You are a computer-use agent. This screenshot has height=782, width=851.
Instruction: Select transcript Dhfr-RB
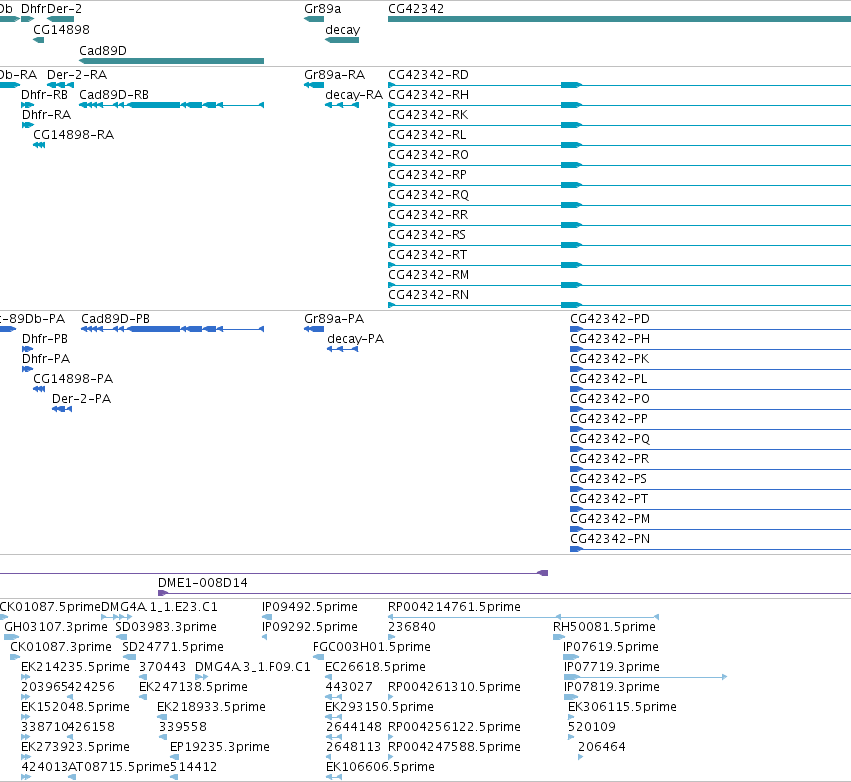[x=45, y=95]
